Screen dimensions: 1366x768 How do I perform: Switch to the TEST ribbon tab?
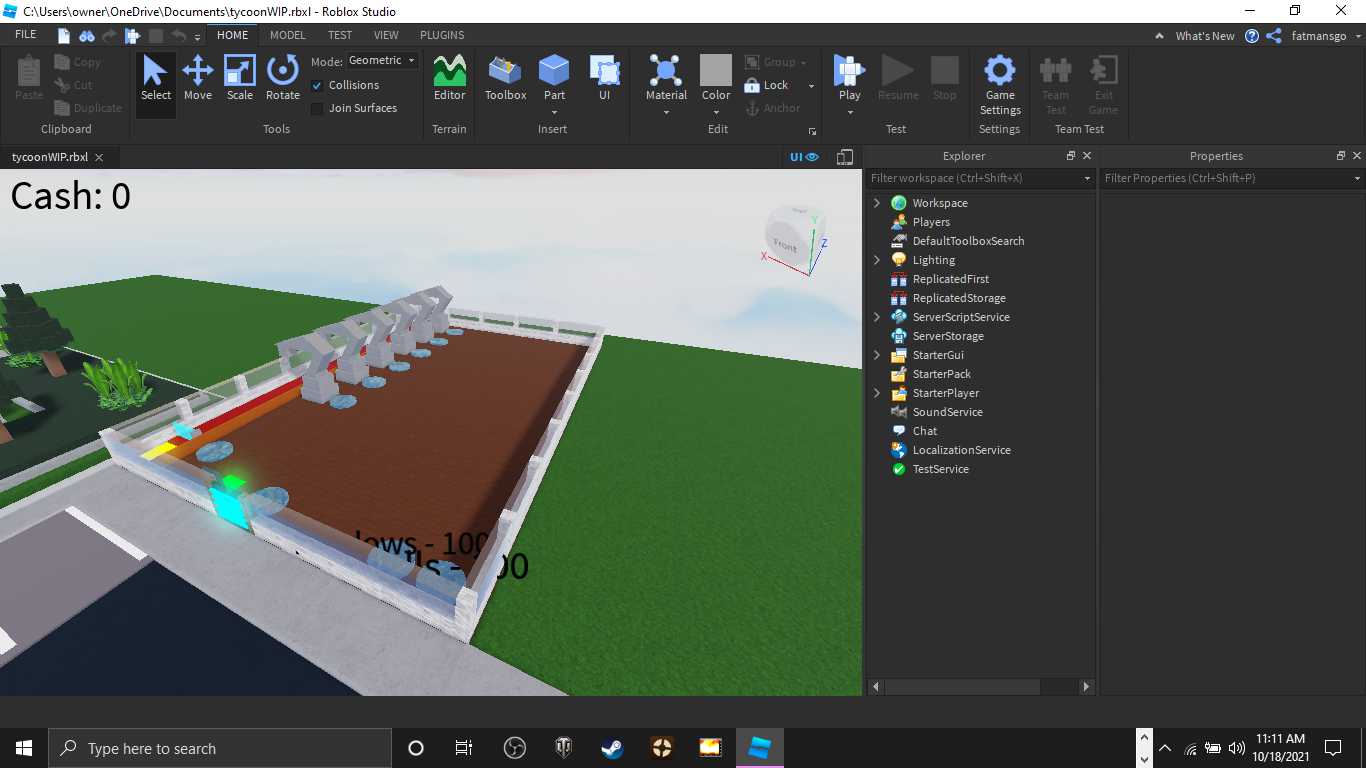click(x=340, y=35)
